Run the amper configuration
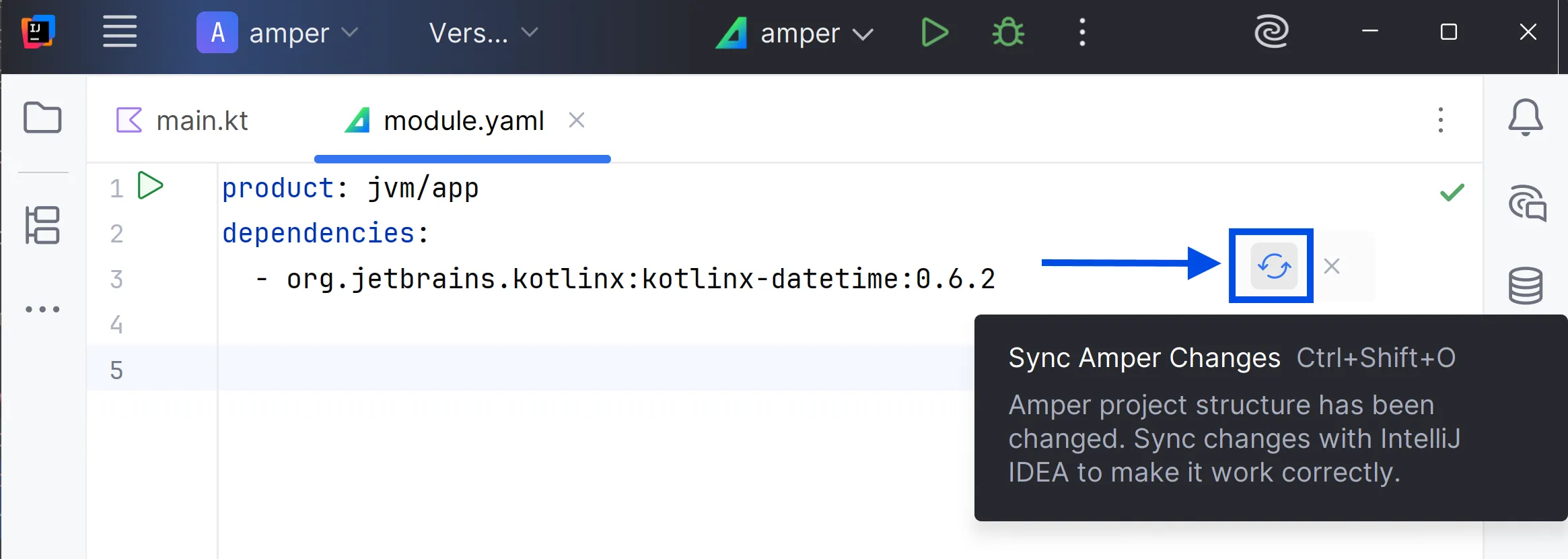Viewport: 1568px width, 559px height. click(934, 32)
